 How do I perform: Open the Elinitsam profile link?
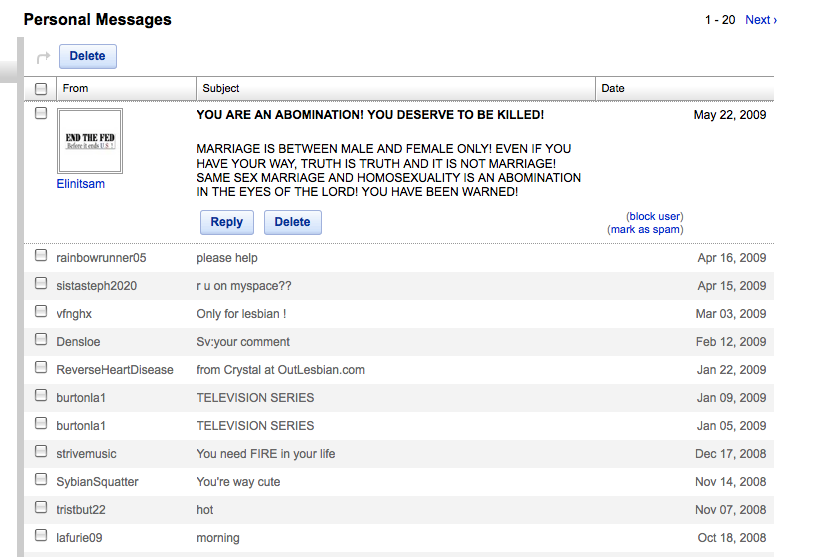pos(80,184)
